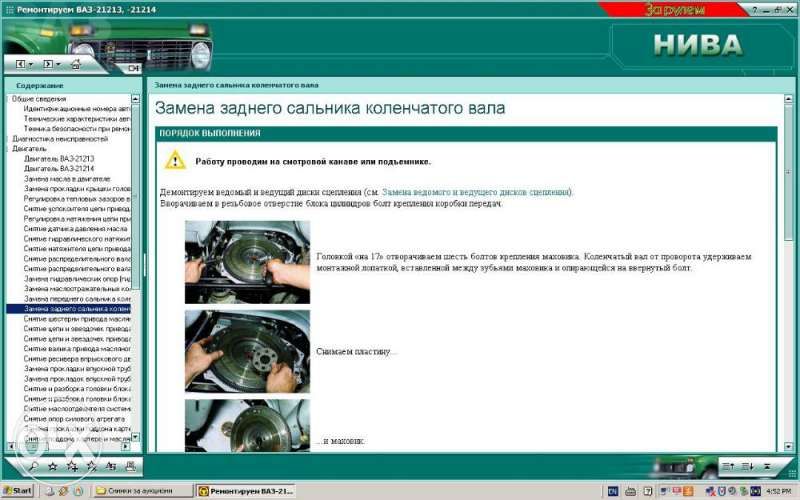Click the Содержание panel header
The width and height of the screenshot is (800, 500).
[x=40, y=86]
